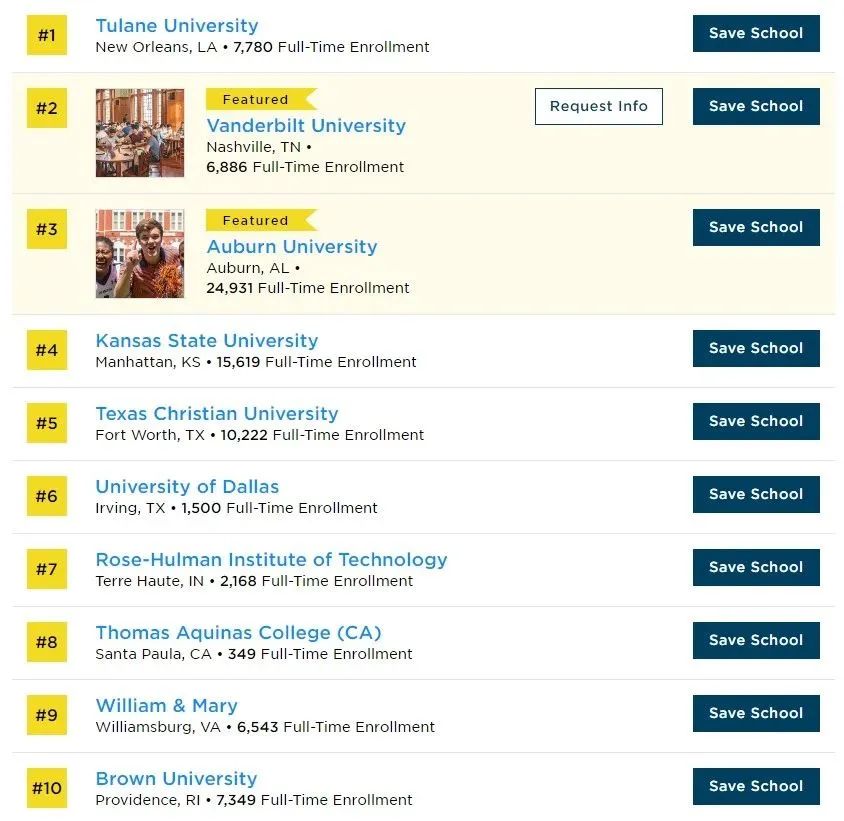Image resolution: width=844 pixels, height=821 pixels.
Task: Click the Featured badge above Vanderbilt University
Action: [x=261, y=99]
